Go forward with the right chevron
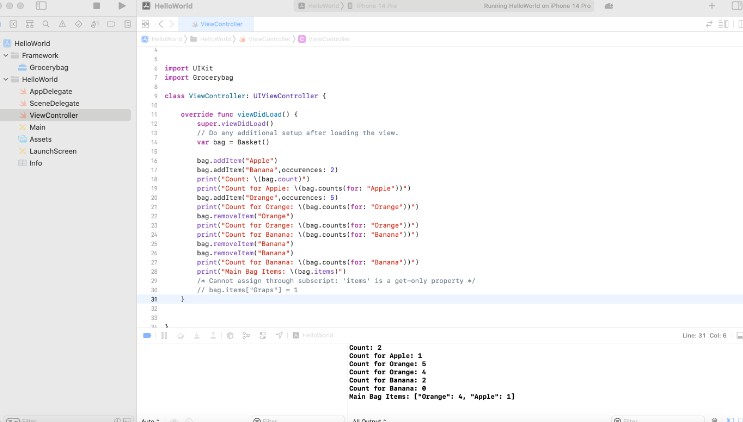Viewport: 743px width, 422px height. tap(173, 23)
